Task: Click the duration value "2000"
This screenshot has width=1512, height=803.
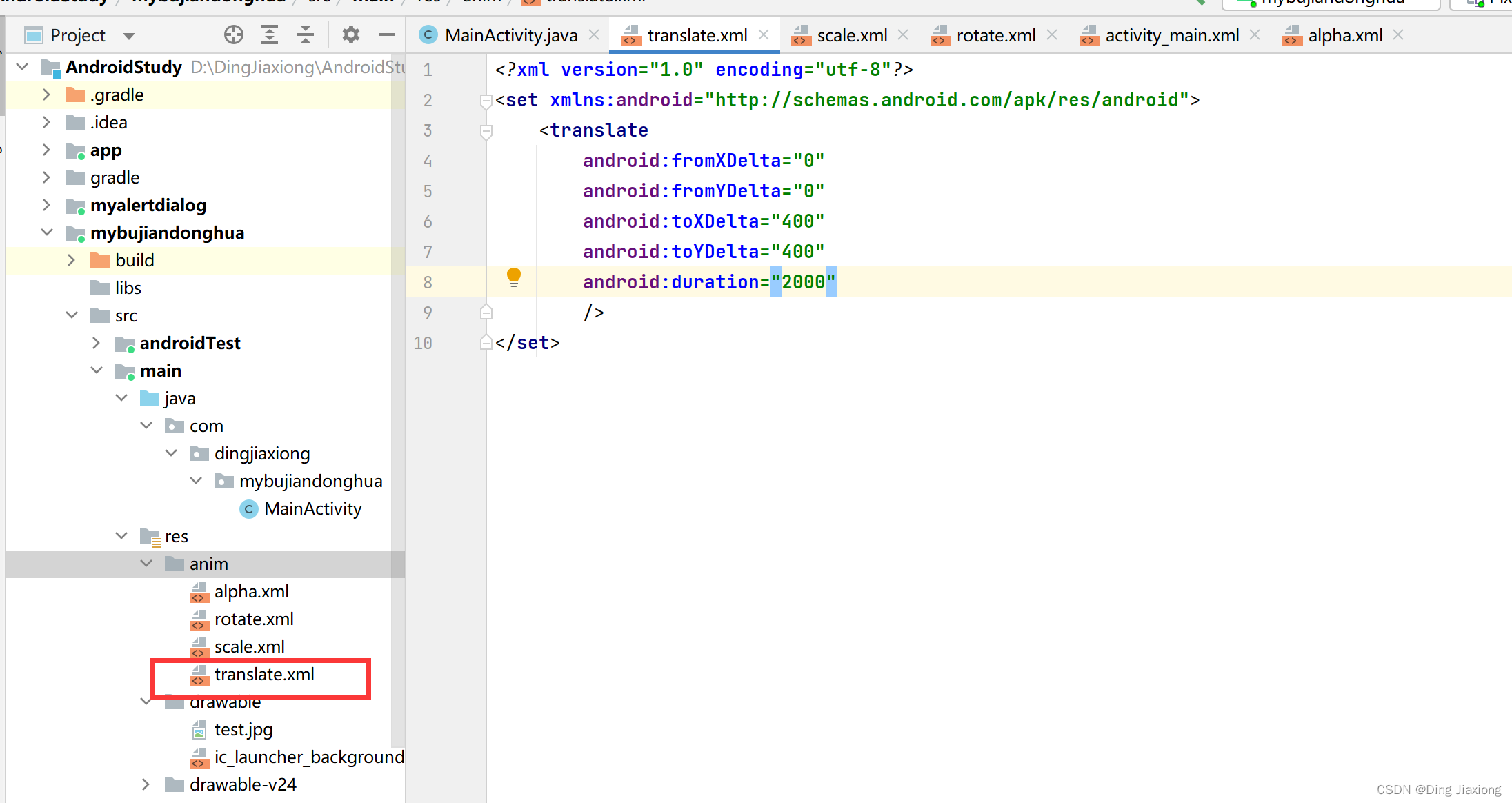Action: click(803, 282)
